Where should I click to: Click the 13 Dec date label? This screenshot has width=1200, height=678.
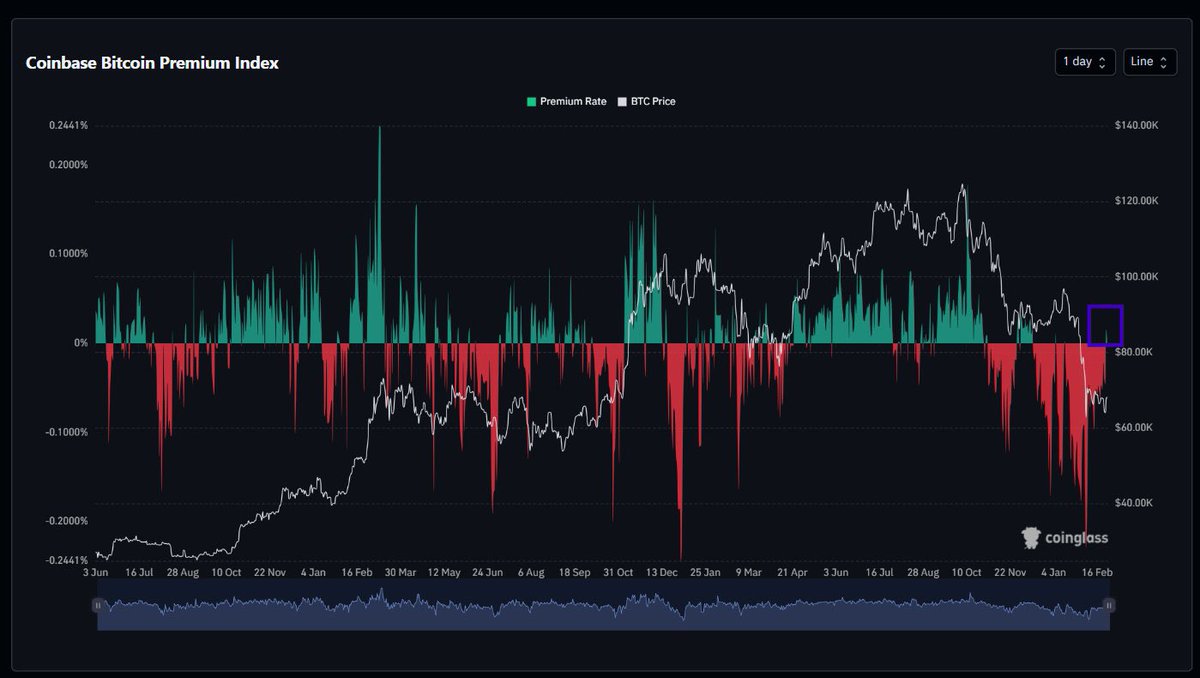(x=661, y=573)
